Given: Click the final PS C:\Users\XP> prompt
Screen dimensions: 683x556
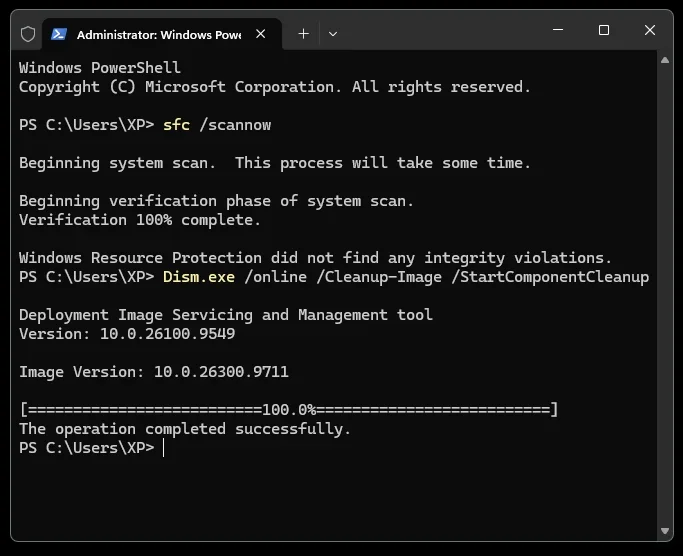Looking at the screenshot, I should pyautogui.click(x=87, y=448).
